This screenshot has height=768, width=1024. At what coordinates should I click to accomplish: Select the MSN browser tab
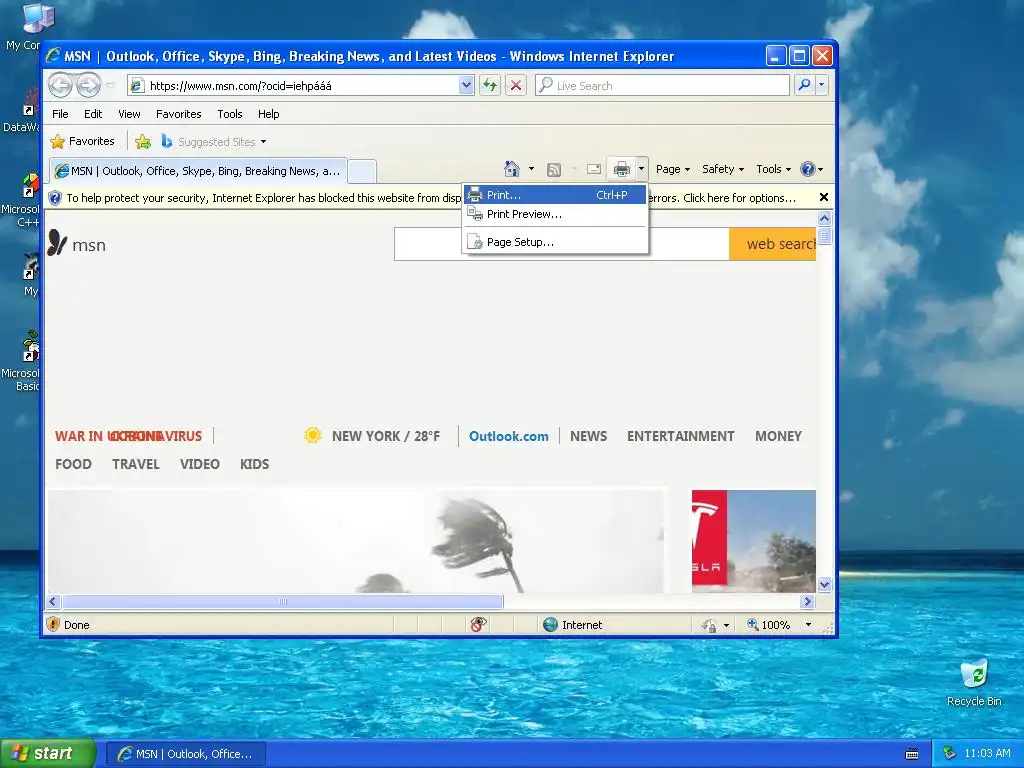198,171
